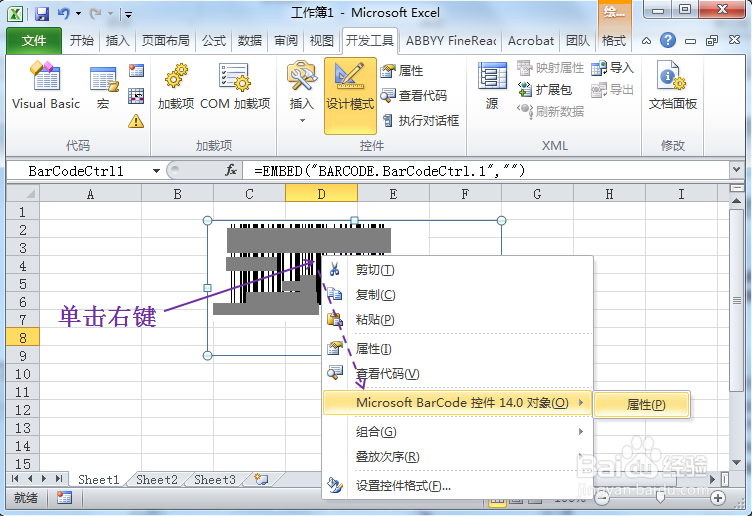This screenshot has height=516, width=752.
Task: Click XML 导入 import button
Action: pos(612,68)
